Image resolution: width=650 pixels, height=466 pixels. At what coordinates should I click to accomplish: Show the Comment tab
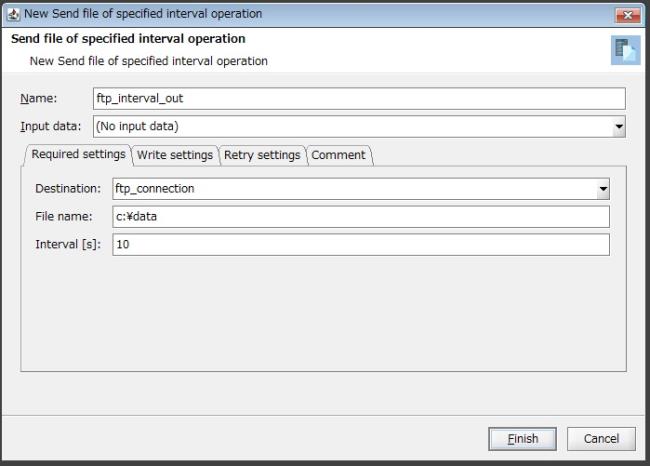(338, 155)
